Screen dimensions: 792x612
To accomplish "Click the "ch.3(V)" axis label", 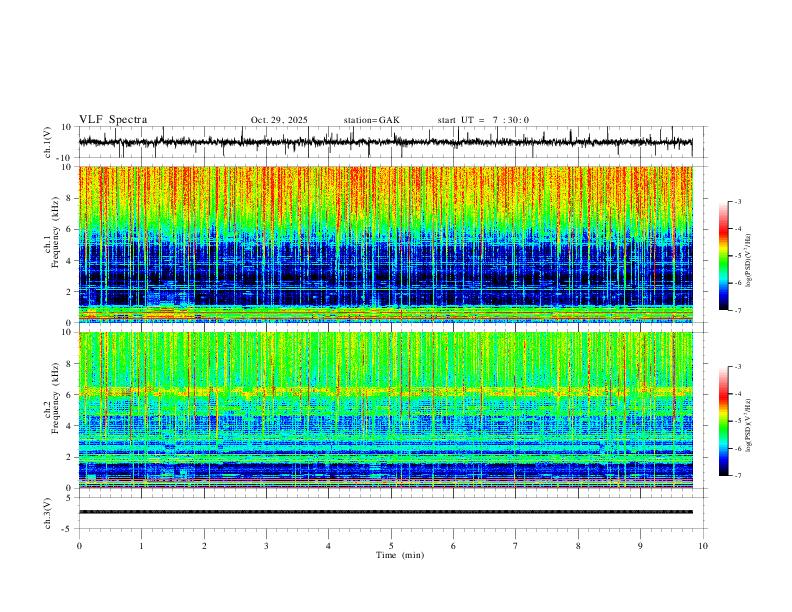I will pyautogui.click(x=48, y=513).
